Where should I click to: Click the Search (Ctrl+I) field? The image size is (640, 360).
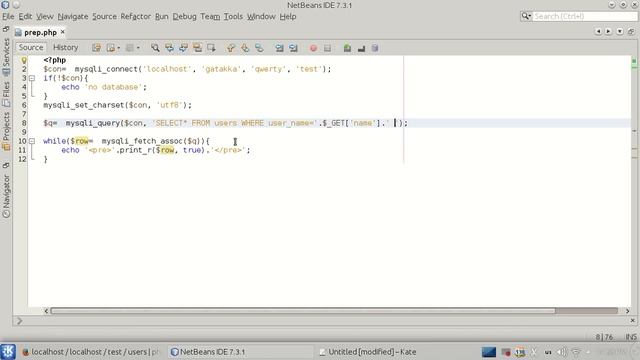(584, 16)
